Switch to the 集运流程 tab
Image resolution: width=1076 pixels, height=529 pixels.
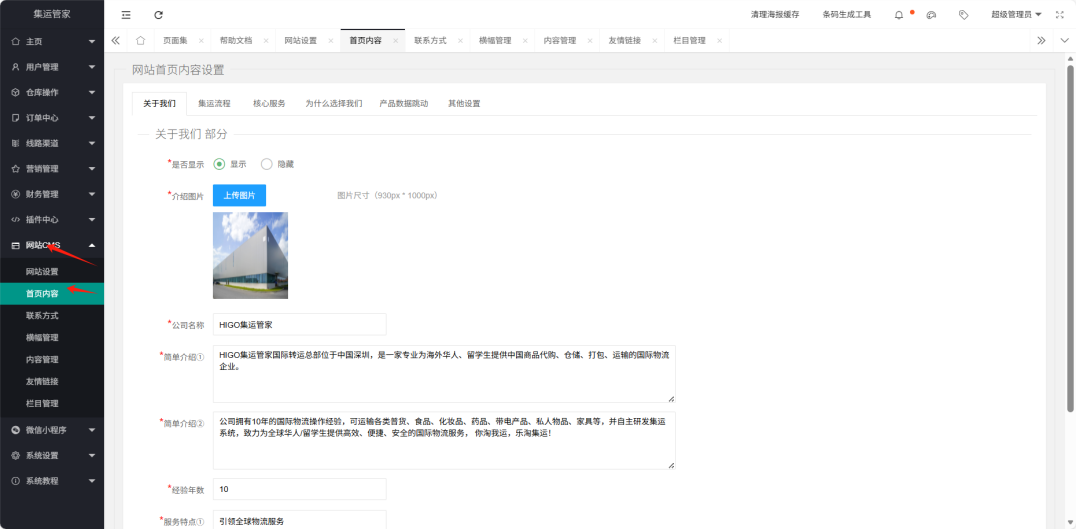tap(214, 104)
